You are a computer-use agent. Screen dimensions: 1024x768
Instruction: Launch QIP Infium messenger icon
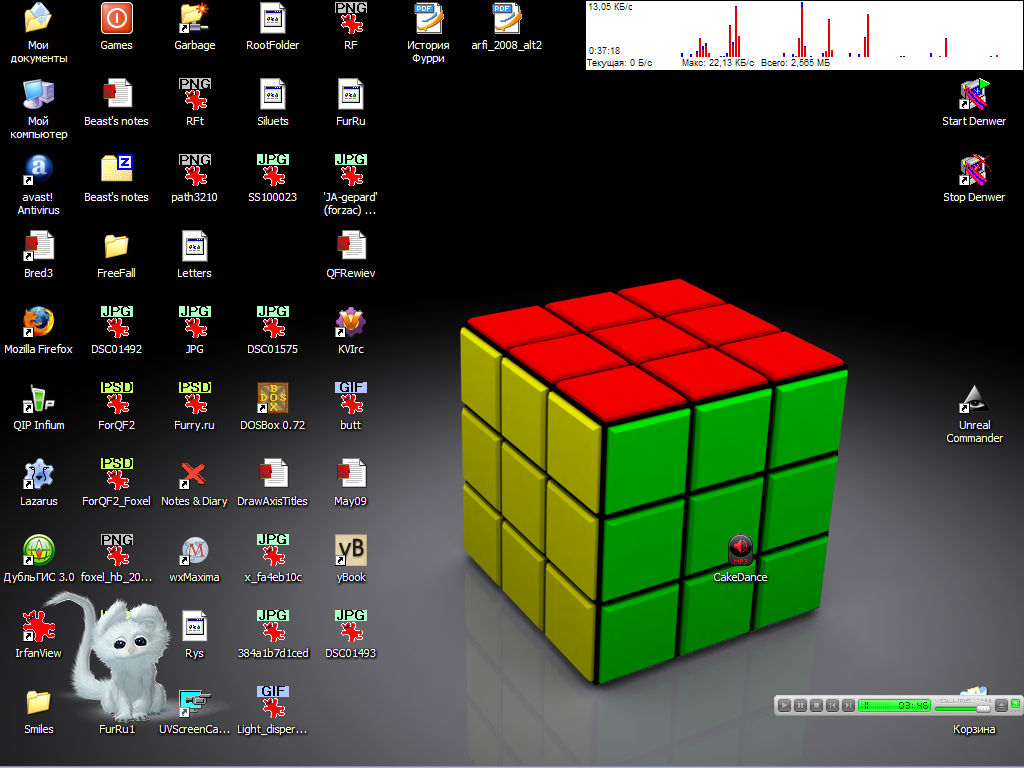pyautogui.click(x=38, y=398)
